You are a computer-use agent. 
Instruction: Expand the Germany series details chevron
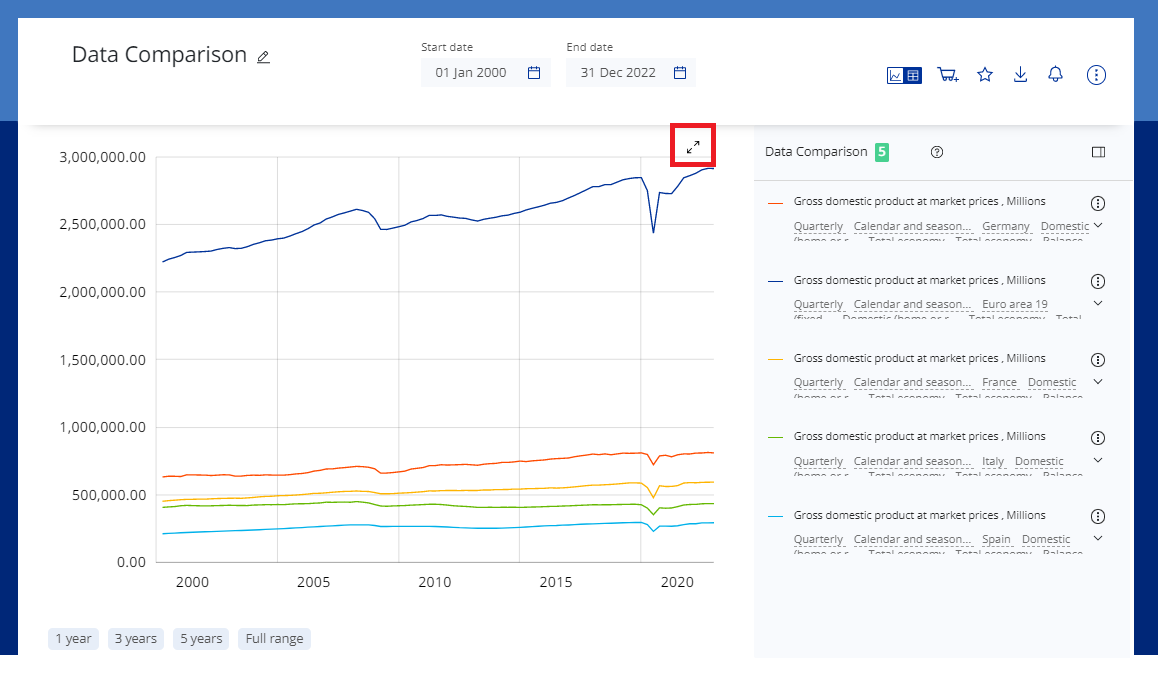pyautogui.click(x=1098, y=225)
